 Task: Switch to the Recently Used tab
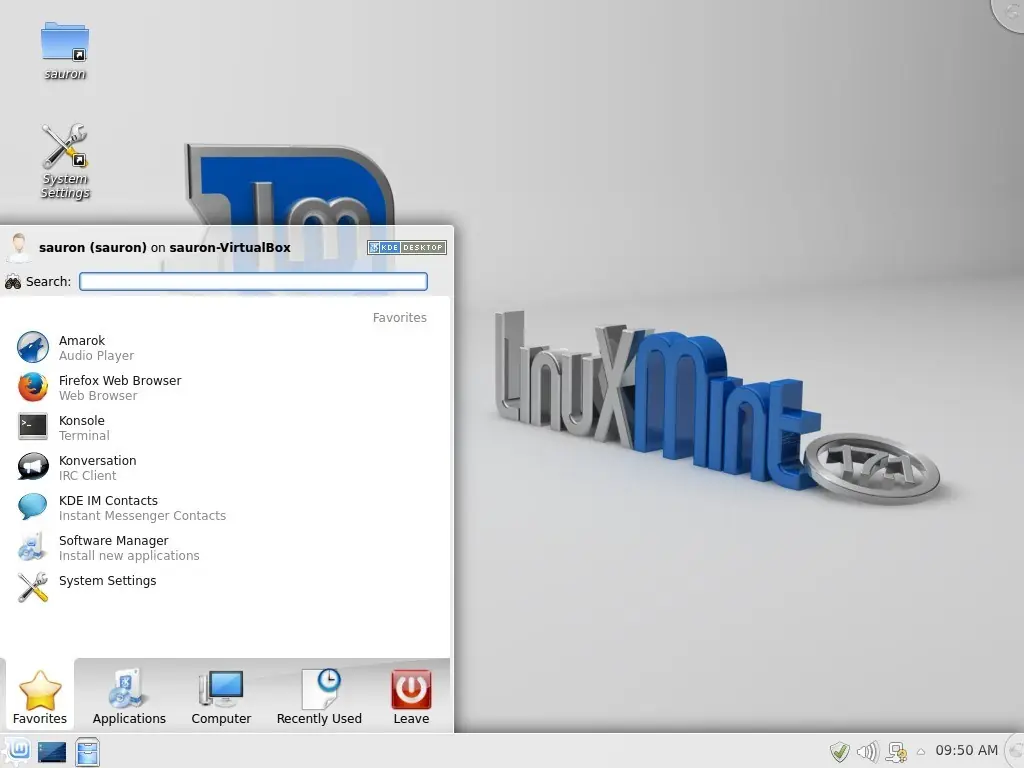(319, 696)
